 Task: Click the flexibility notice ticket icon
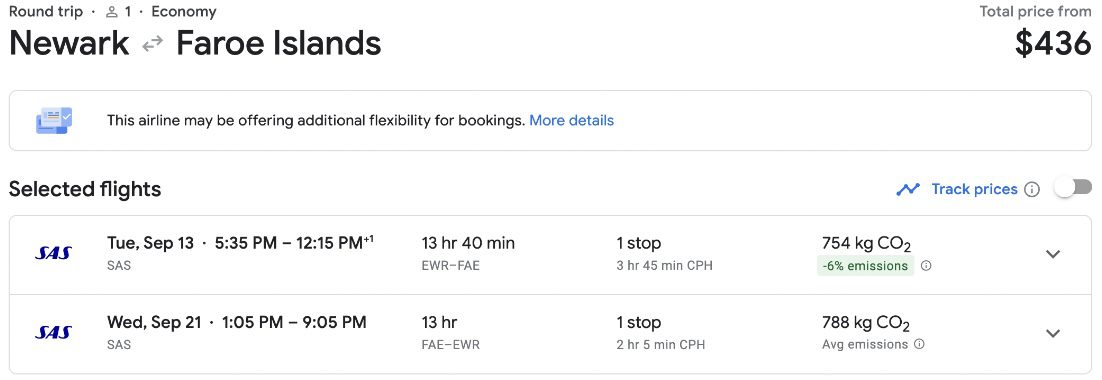point(54,120)
